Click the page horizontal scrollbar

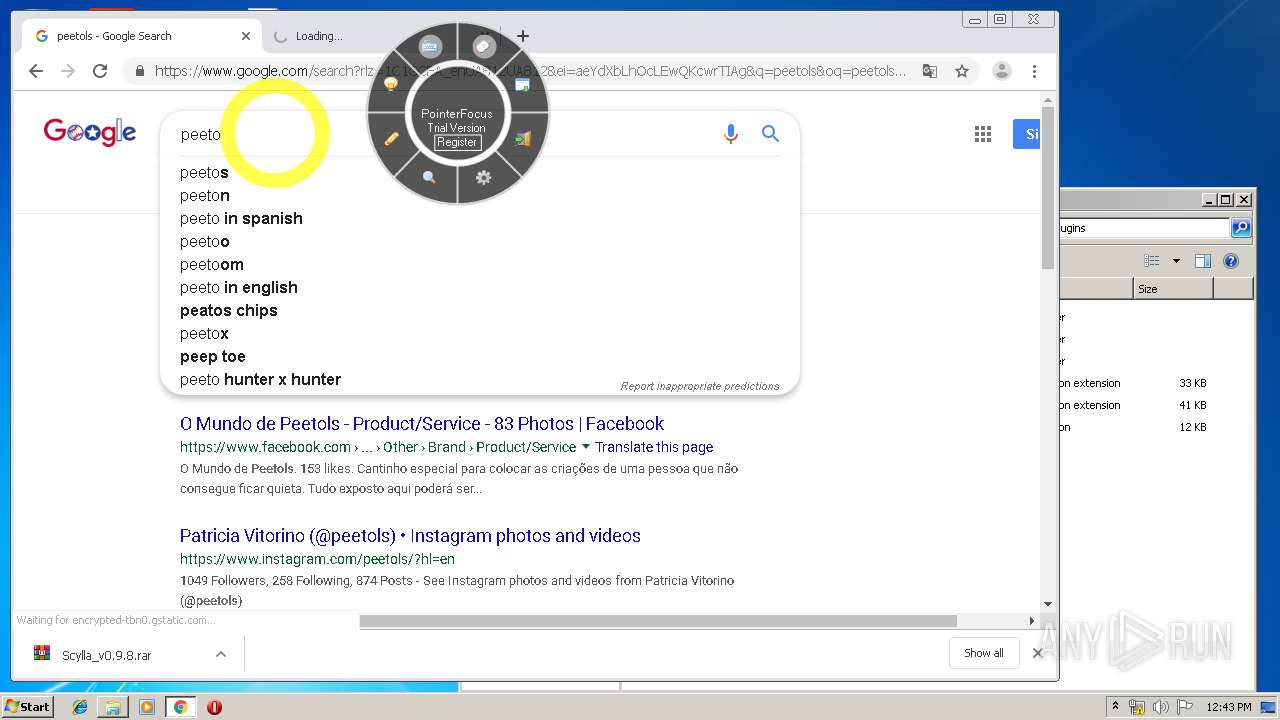coord(658,621)
